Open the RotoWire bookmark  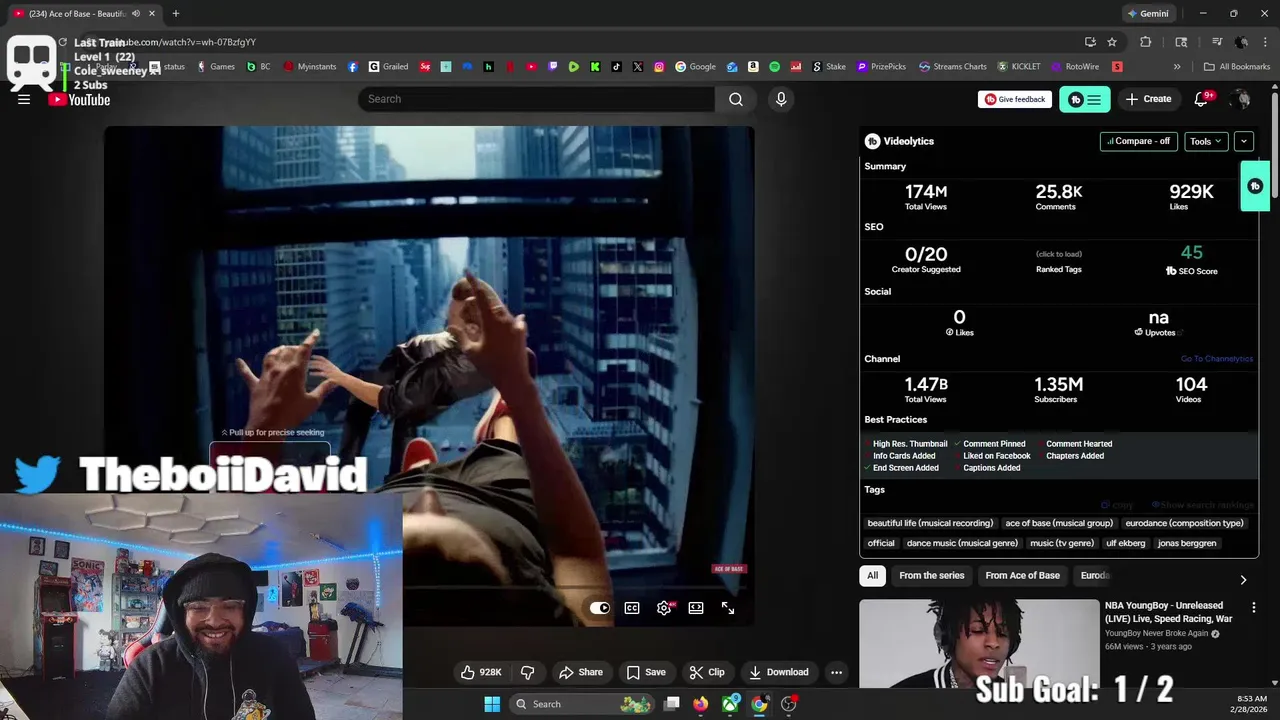click(x=1075, y=67)
